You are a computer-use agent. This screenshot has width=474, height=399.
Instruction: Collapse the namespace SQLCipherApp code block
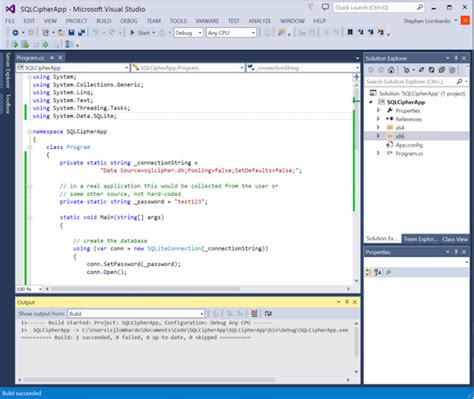30,131
